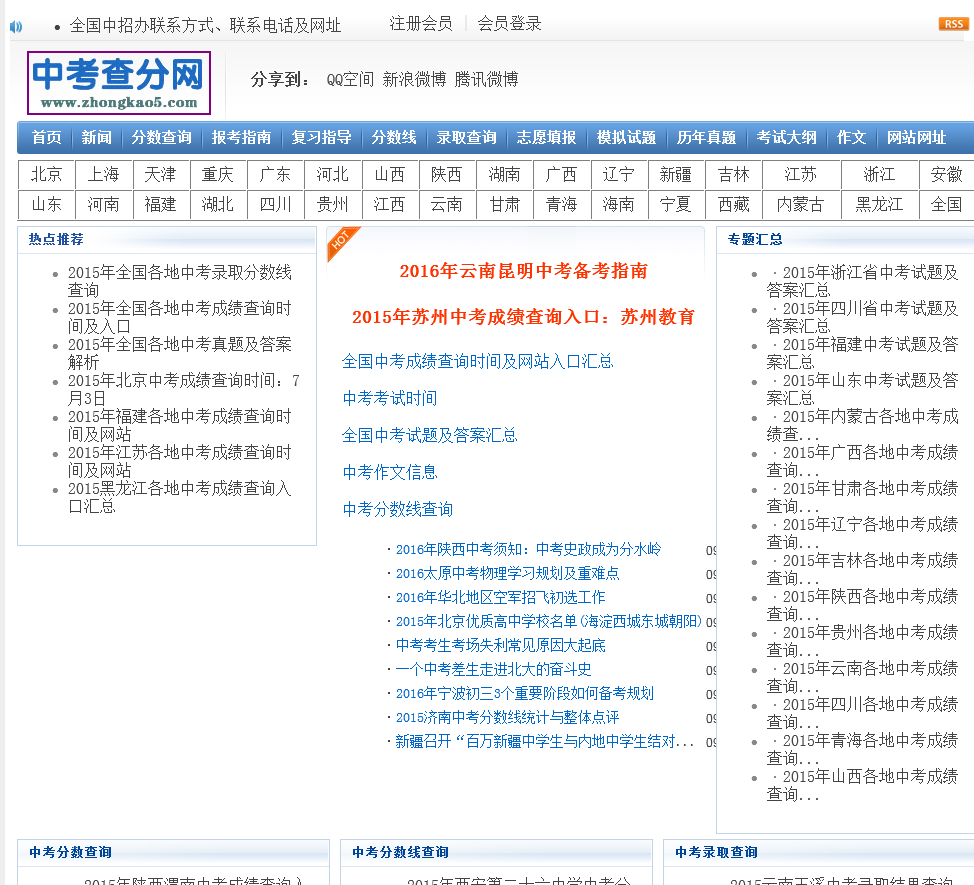Click the RSS feed icon

click(953, 24)
